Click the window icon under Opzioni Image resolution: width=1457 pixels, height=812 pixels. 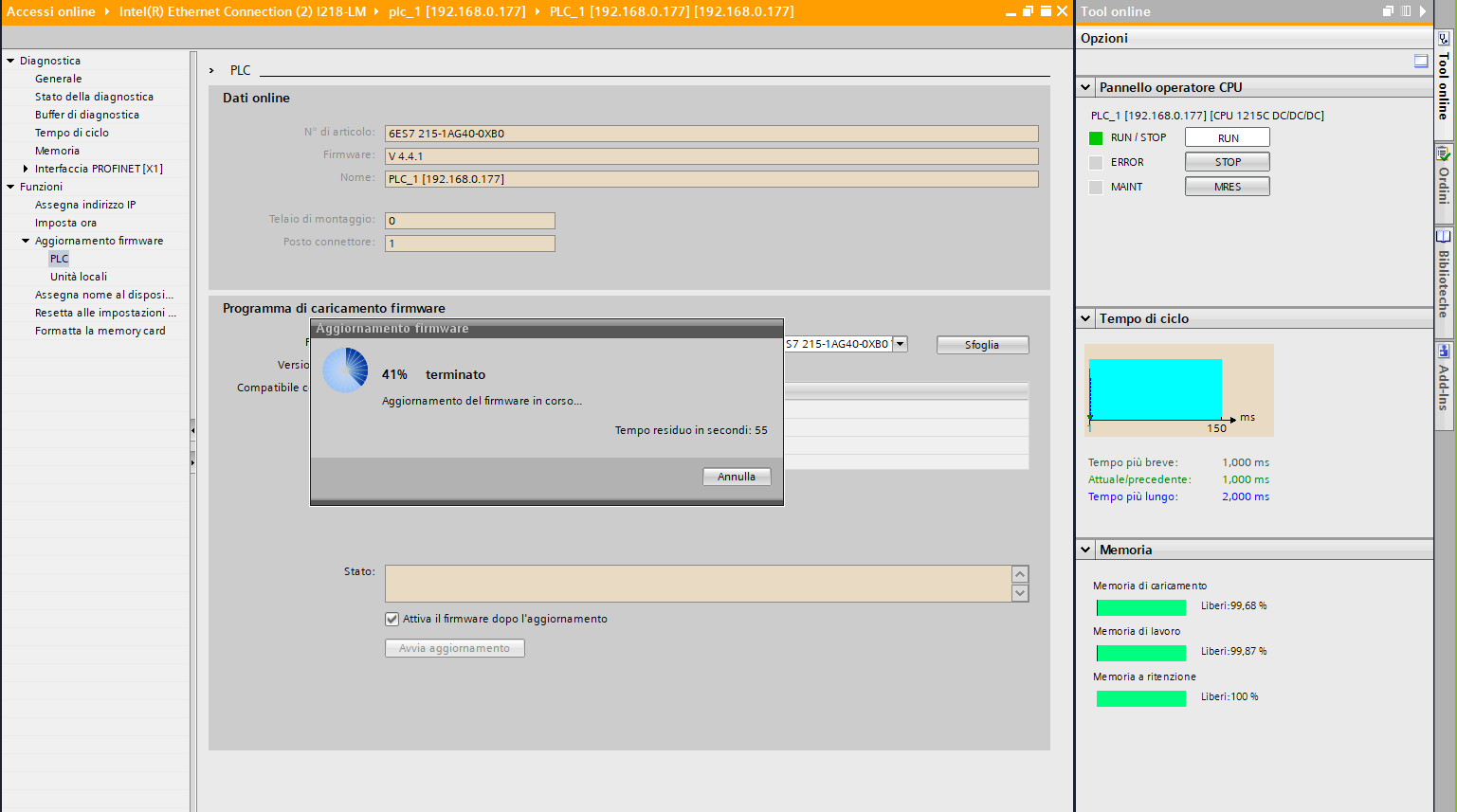pos(1421,60)
